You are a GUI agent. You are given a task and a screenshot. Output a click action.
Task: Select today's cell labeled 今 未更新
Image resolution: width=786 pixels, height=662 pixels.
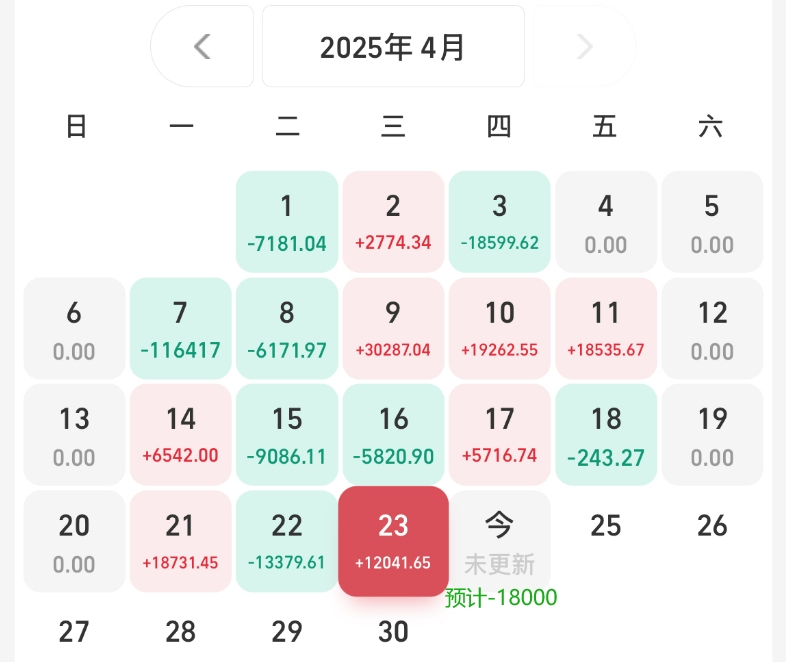tap(499, 541)
